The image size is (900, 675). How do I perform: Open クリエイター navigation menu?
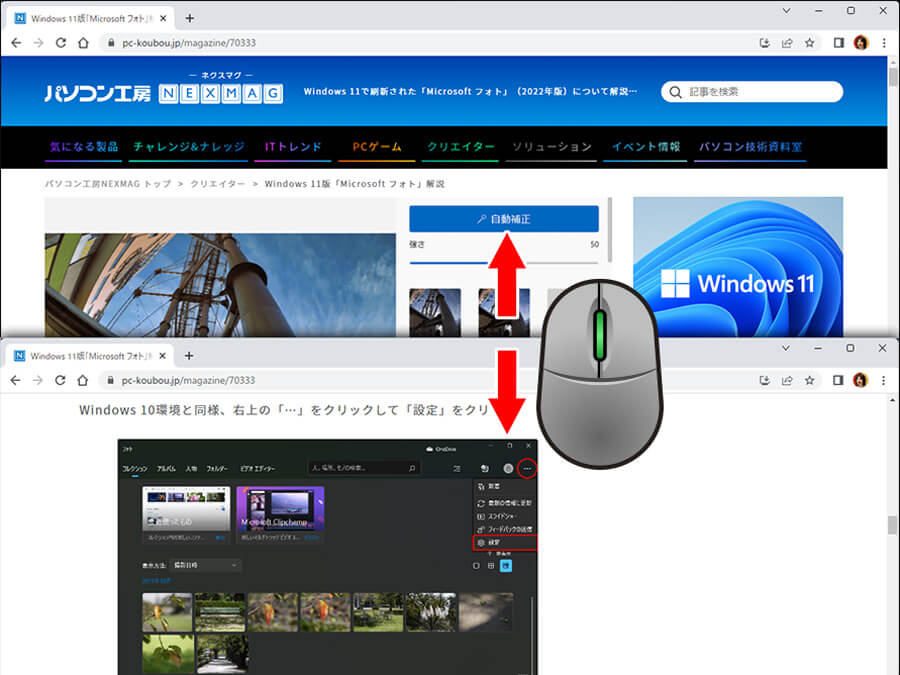(460, 147)
